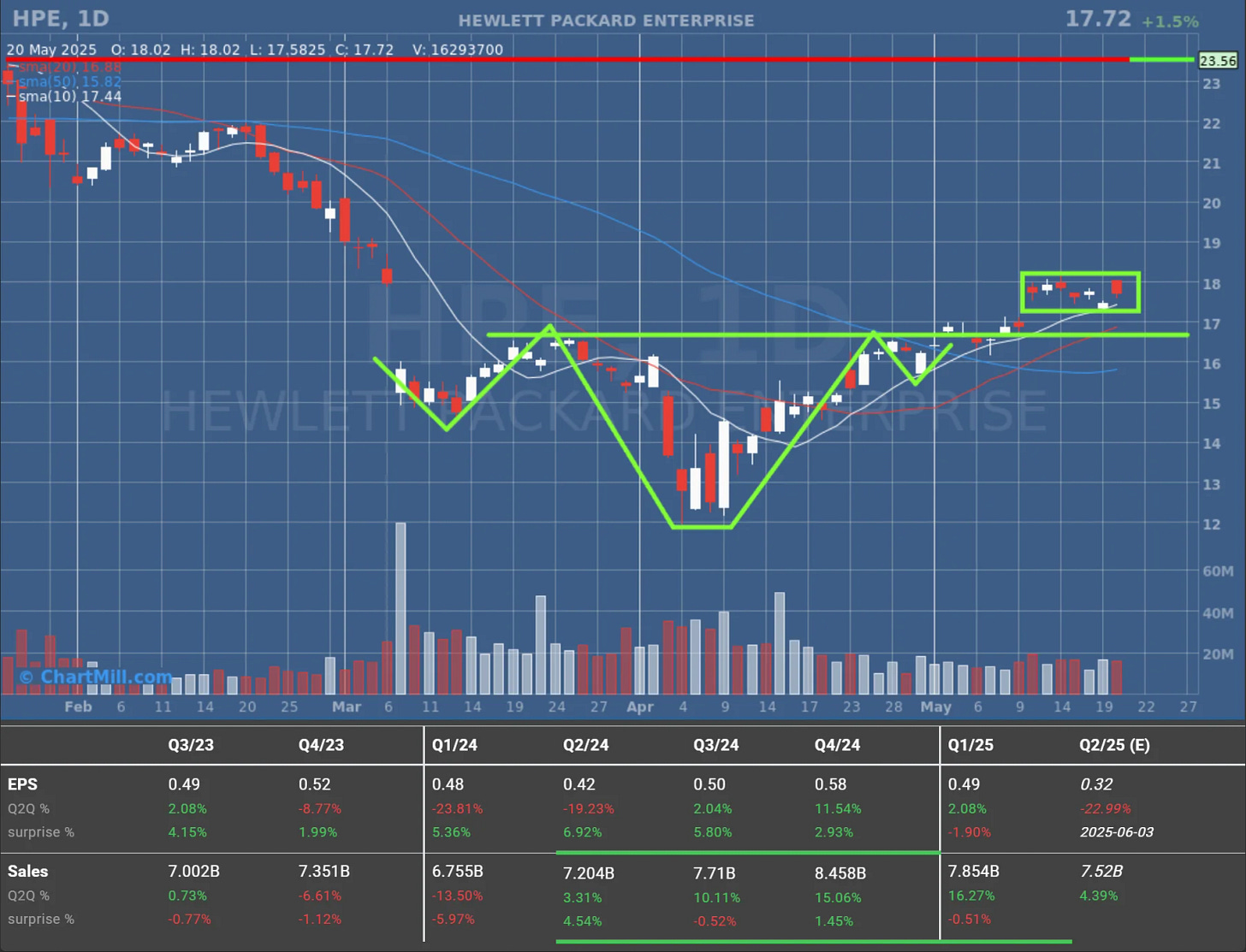Image resolution: width=1246 pixels, height=952 pixels.
Task: Click the 1.45% Sales surprise value
Action: tap(834, 921)
